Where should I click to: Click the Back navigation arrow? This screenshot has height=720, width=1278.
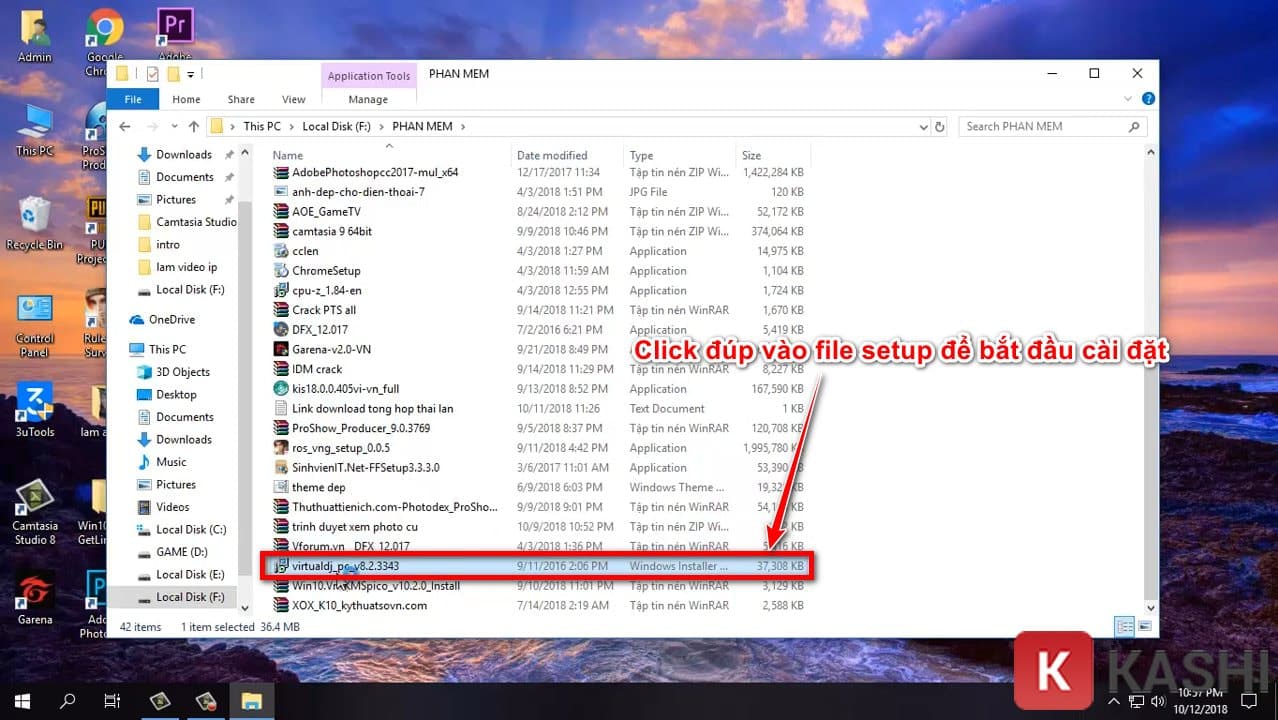[123, 126]
